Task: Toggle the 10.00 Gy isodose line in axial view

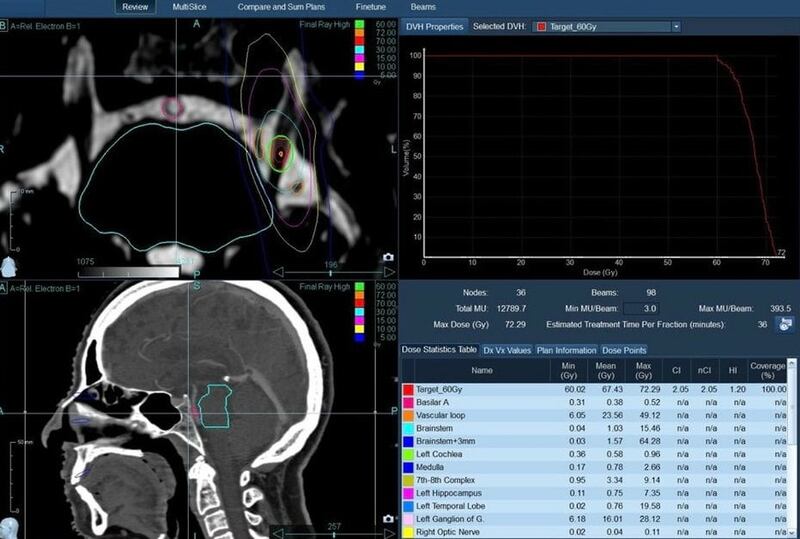Action: [x=360, y=67]
